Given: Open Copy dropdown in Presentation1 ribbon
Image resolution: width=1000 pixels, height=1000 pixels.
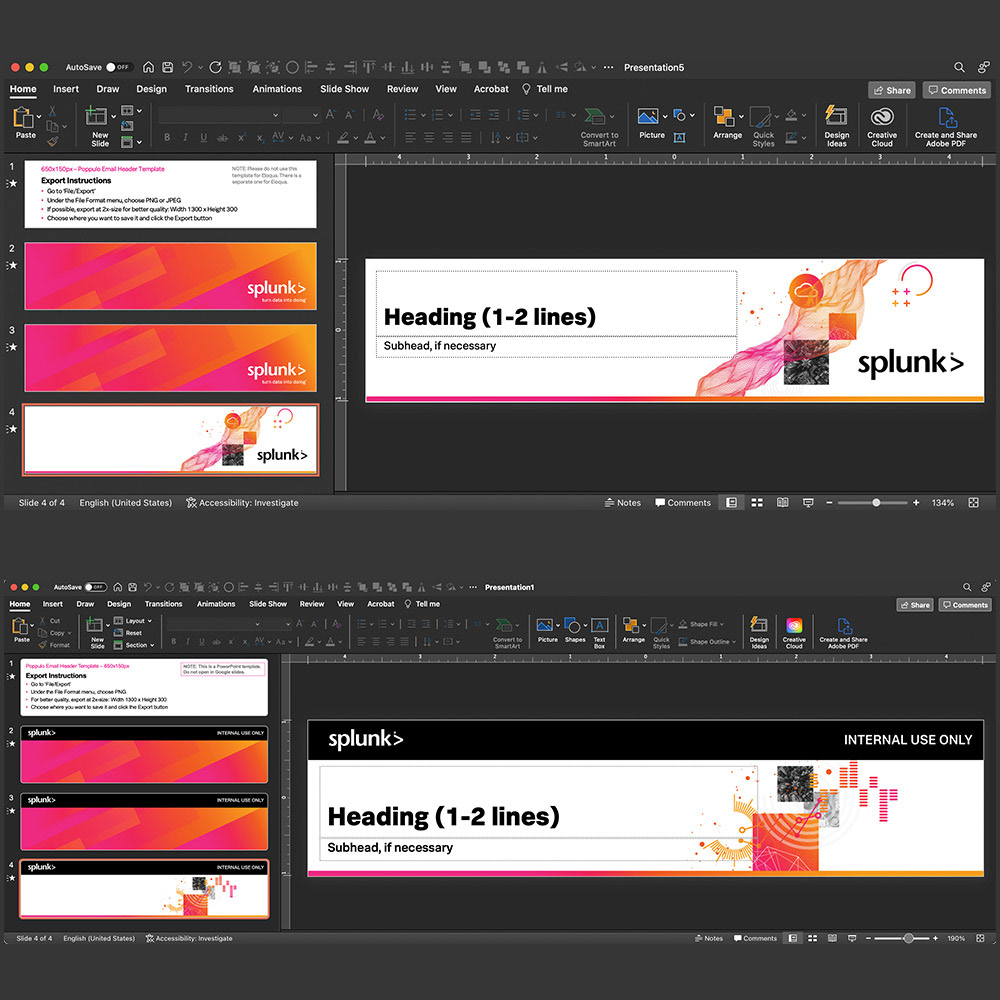Looking at the screenshot, I should (55, 633).
